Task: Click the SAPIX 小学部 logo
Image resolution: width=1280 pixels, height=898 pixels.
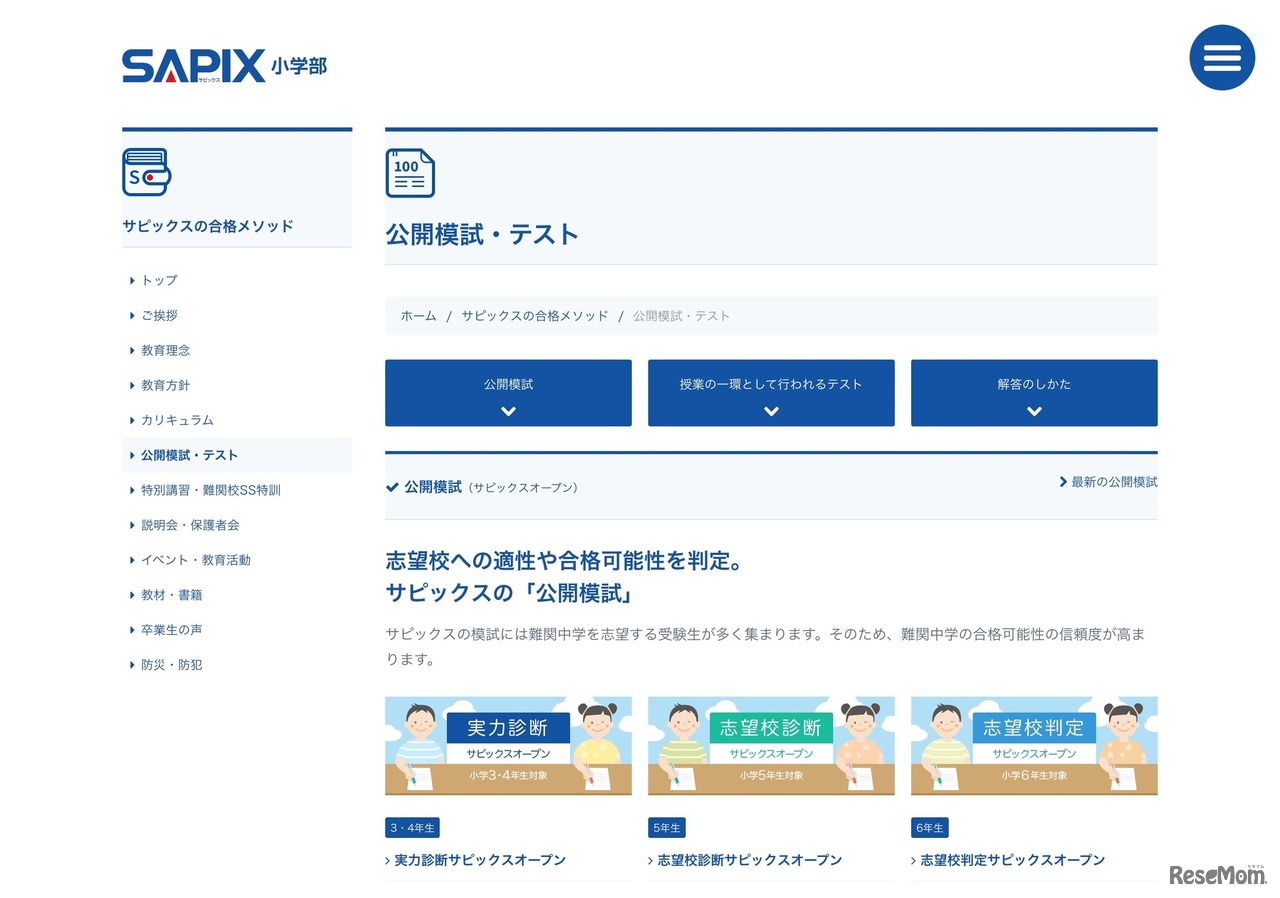Action: pyautogui.click(x=224, y=66)
